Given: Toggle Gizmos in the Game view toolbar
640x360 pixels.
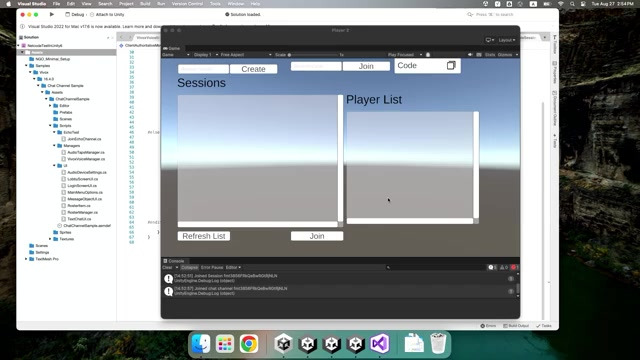Looking at the screenshot, I should coord(504,54).
